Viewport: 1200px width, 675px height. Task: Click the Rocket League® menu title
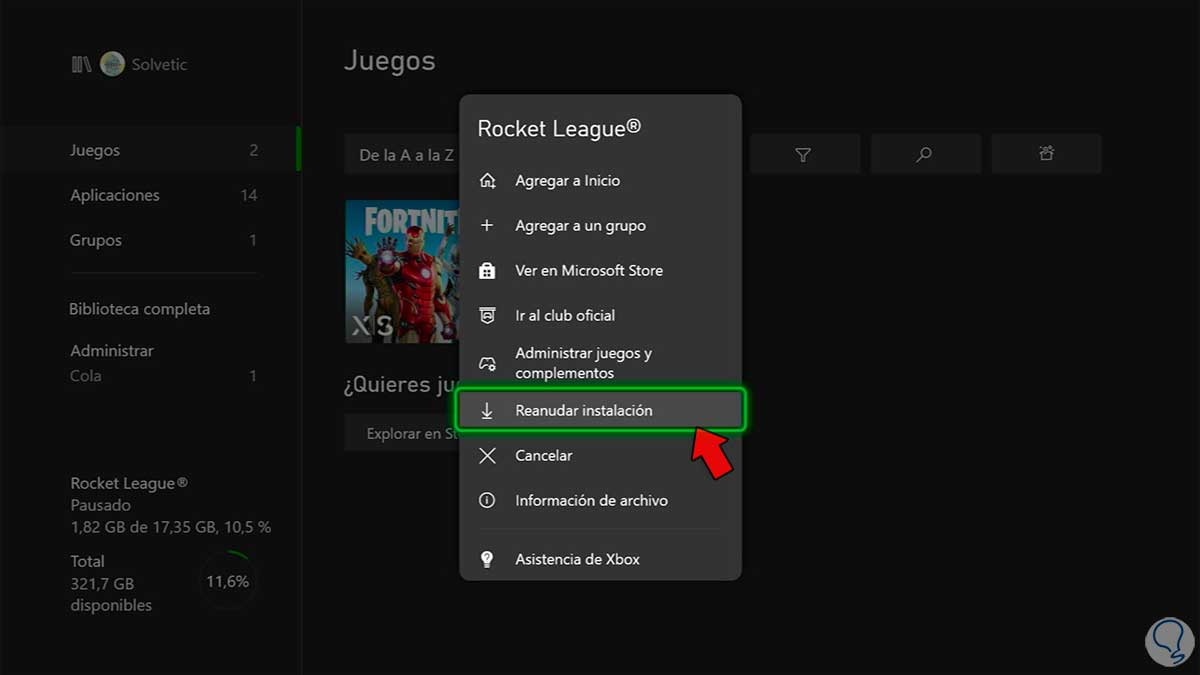[x=559, y=129]
